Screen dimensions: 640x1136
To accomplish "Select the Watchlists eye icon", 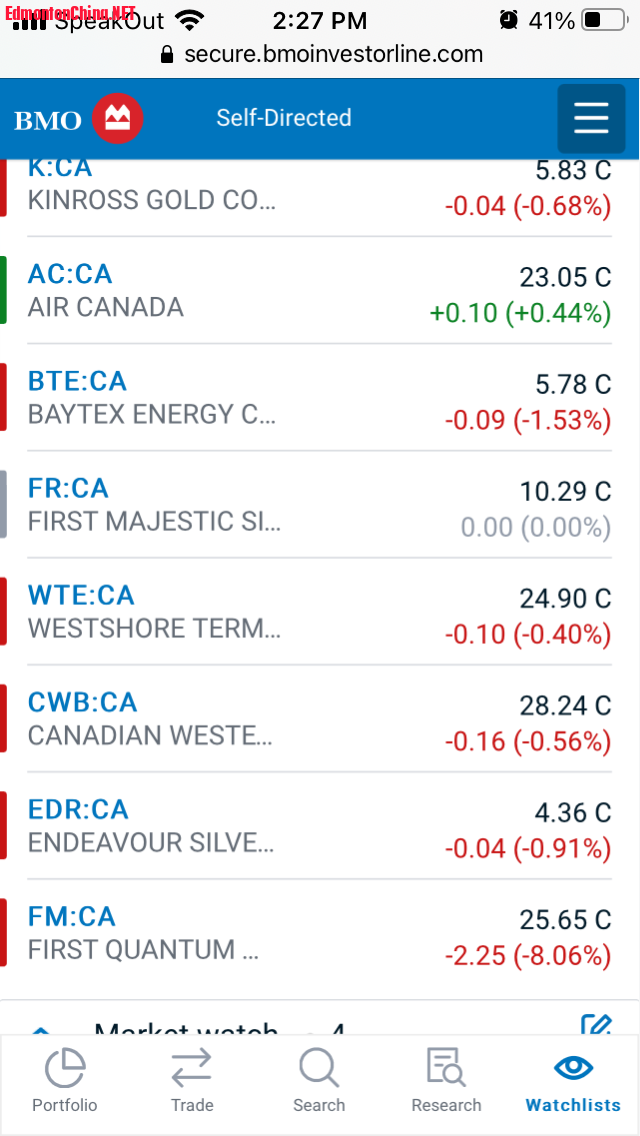I will 573,1067.
